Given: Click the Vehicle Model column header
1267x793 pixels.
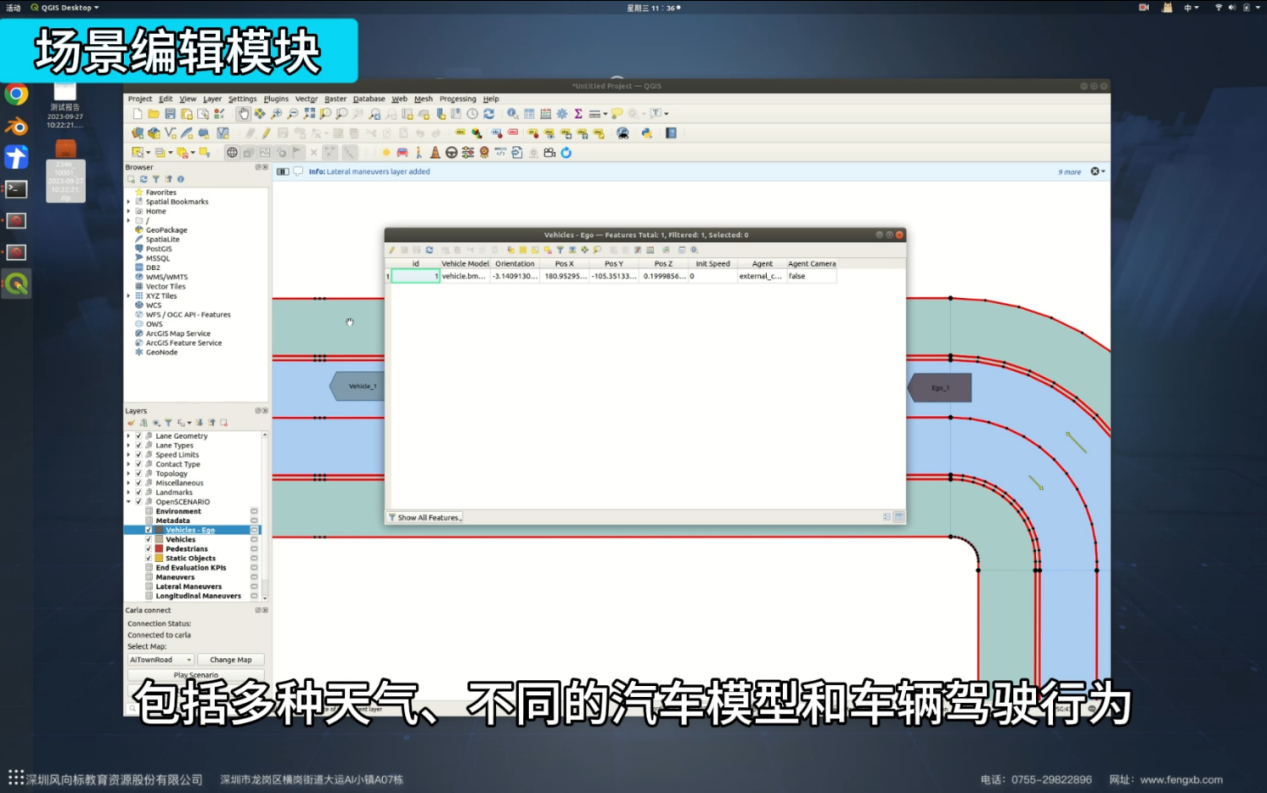Looking at the screenshot, I should coord(465,264).
